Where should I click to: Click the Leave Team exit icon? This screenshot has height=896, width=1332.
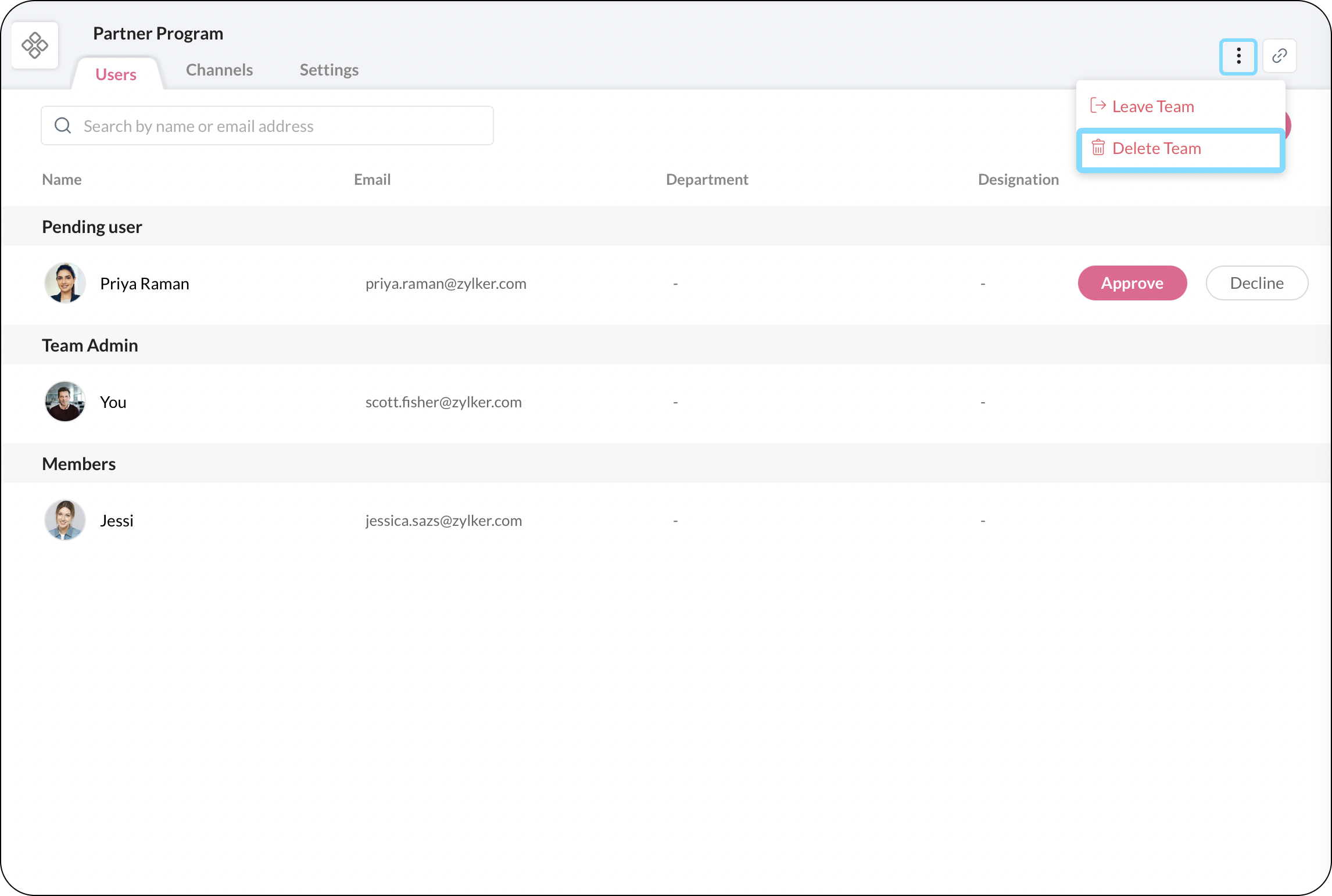[1097, 106]
